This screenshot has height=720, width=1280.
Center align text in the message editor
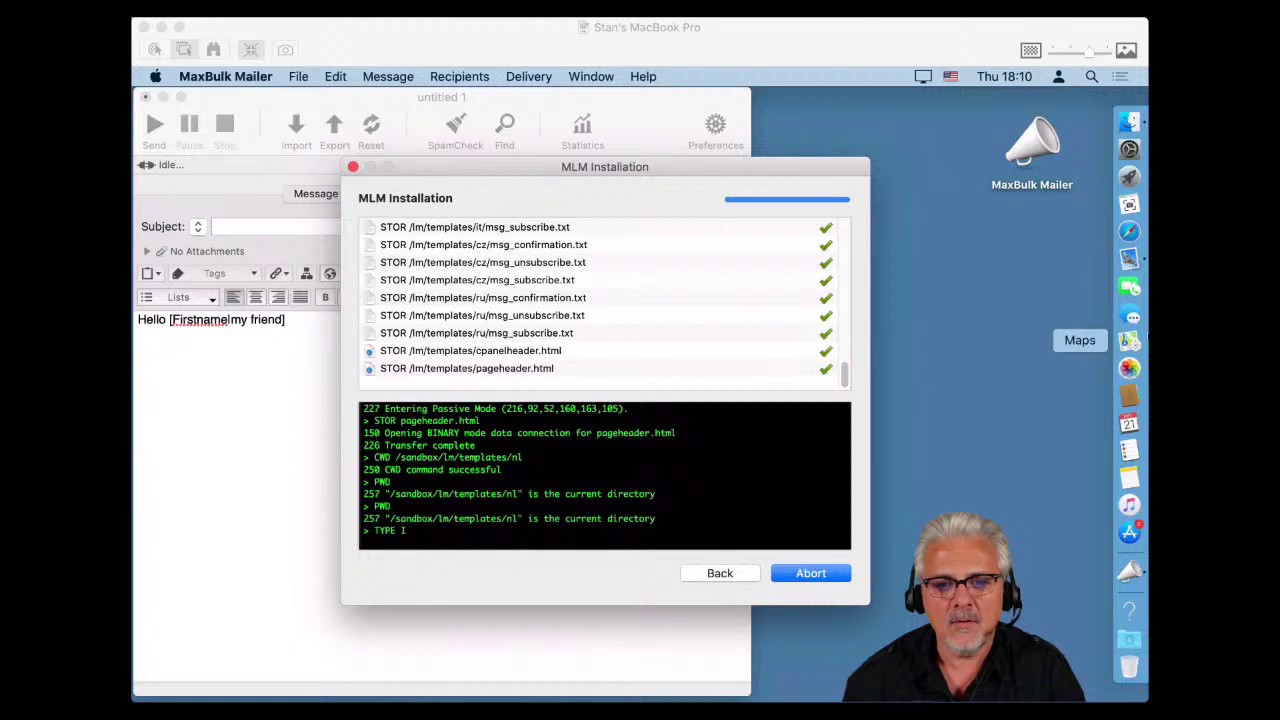click(256, 297)
